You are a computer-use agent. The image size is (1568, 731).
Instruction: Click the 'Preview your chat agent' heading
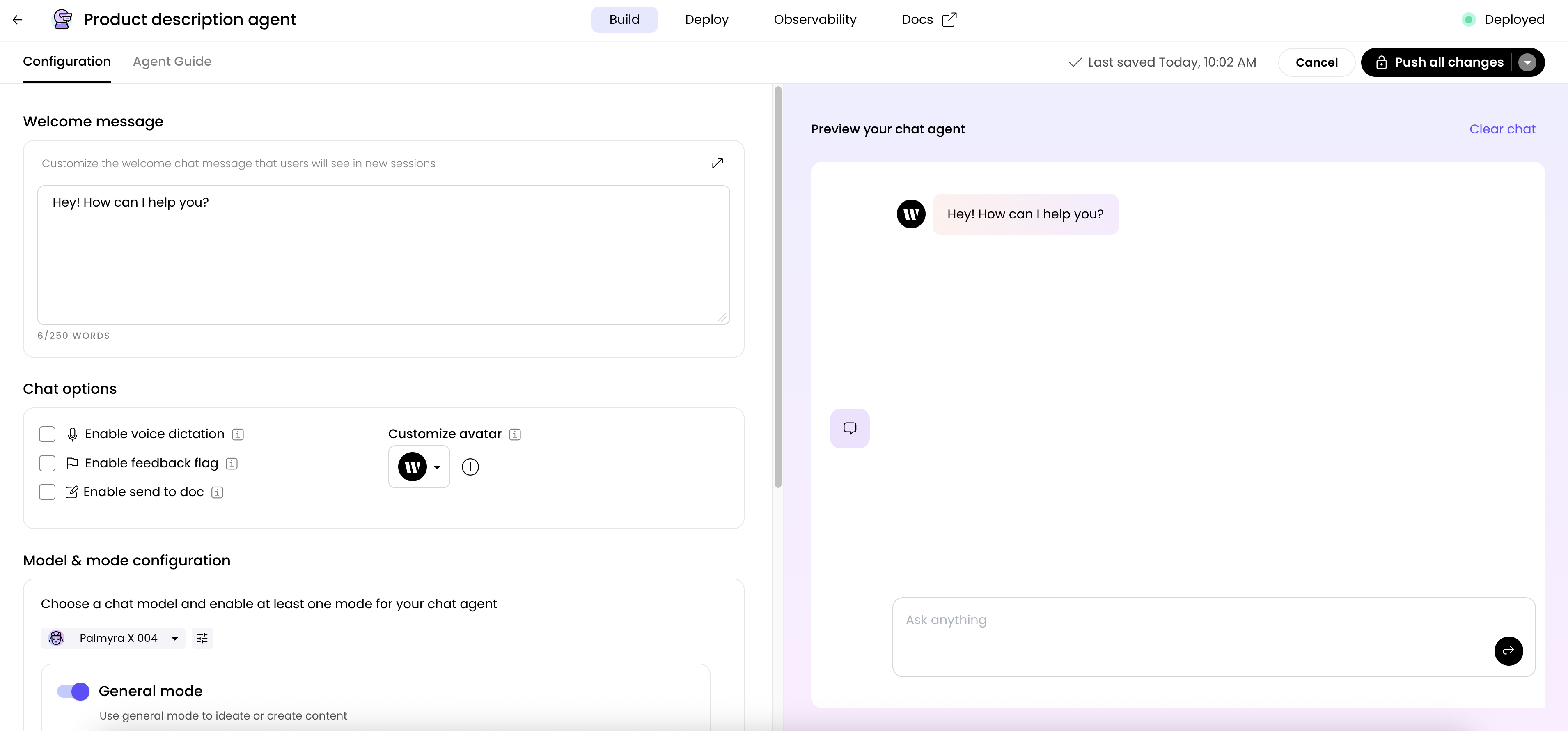pyautogui.click(x=887, y=129)
